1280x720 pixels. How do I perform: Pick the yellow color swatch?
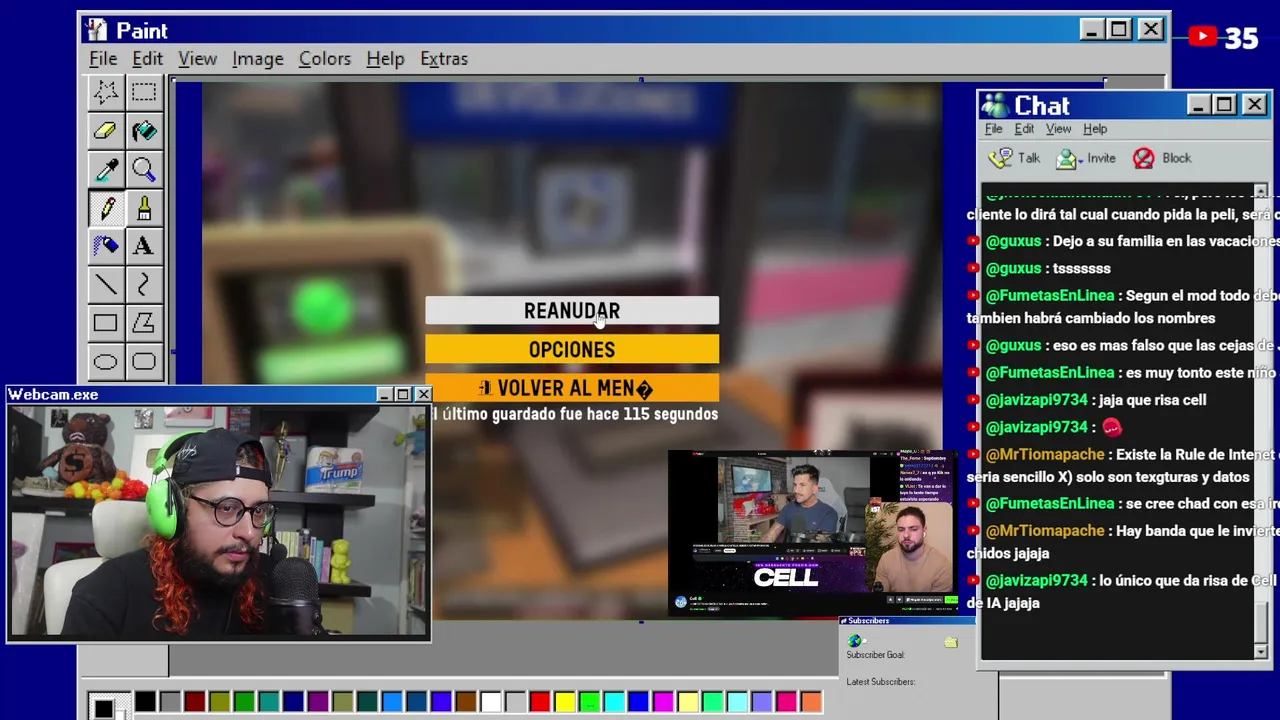(564, 702)
